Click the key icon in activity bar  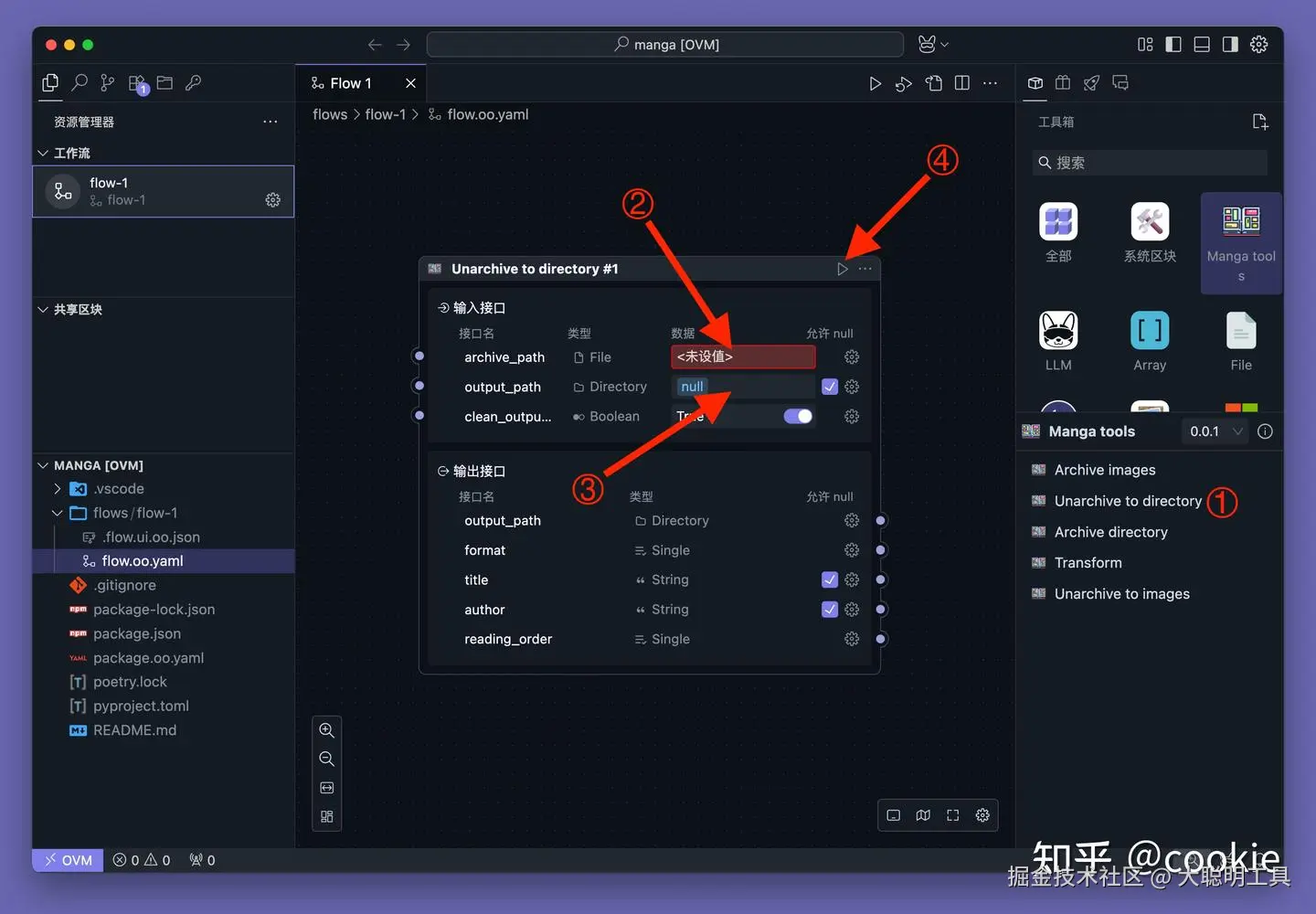[193, 83]
